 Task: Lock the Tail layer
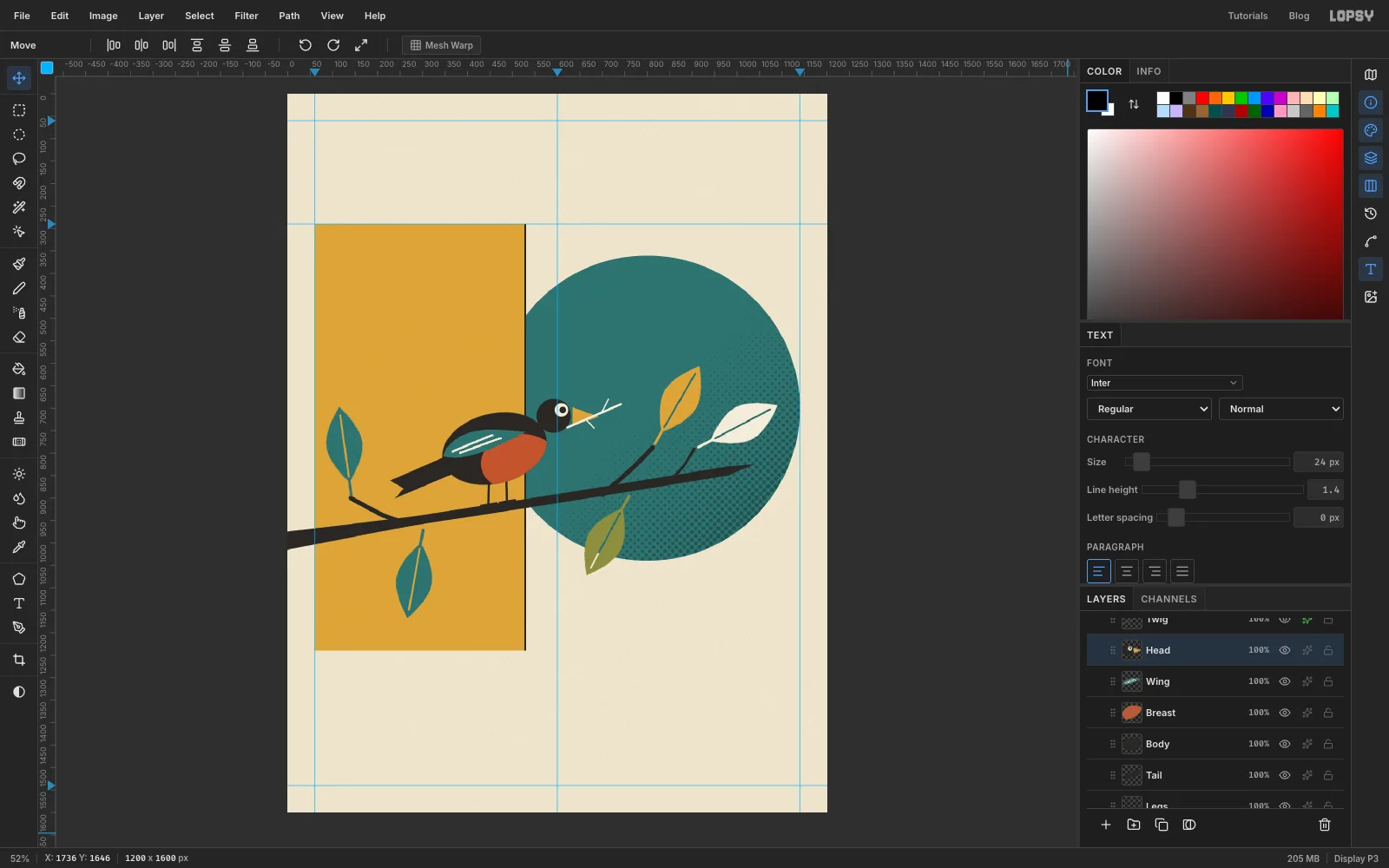click(x=1328, y=775)
